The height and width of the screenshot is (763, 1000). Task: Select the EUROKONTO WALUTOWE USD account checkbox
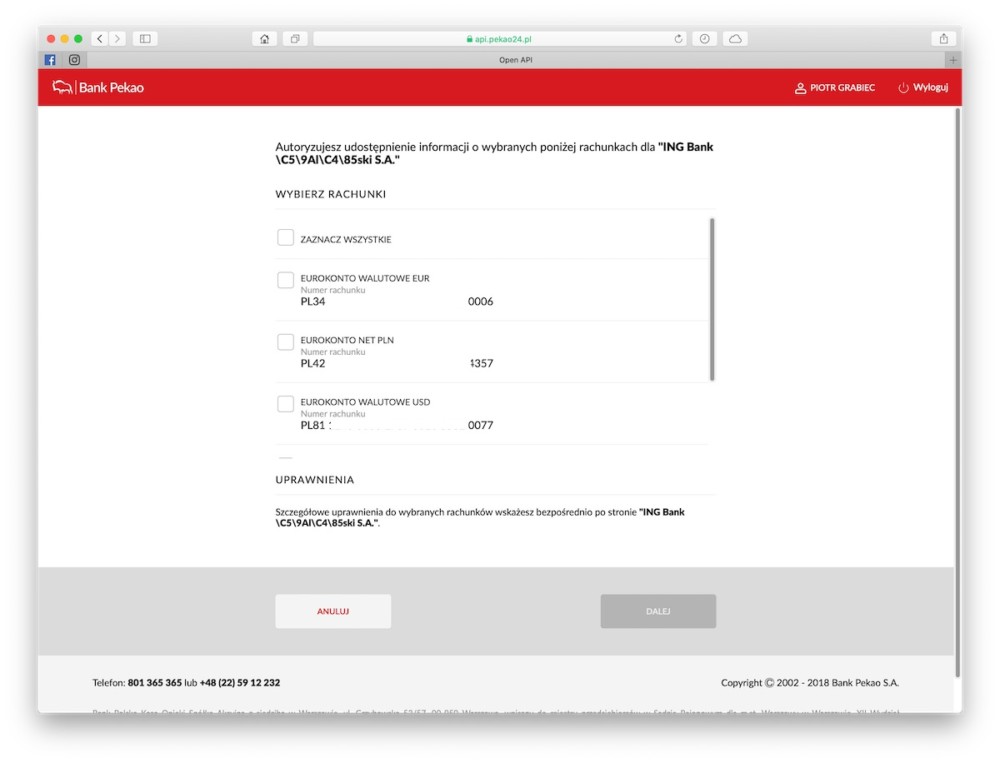click(x=286, y=404)
